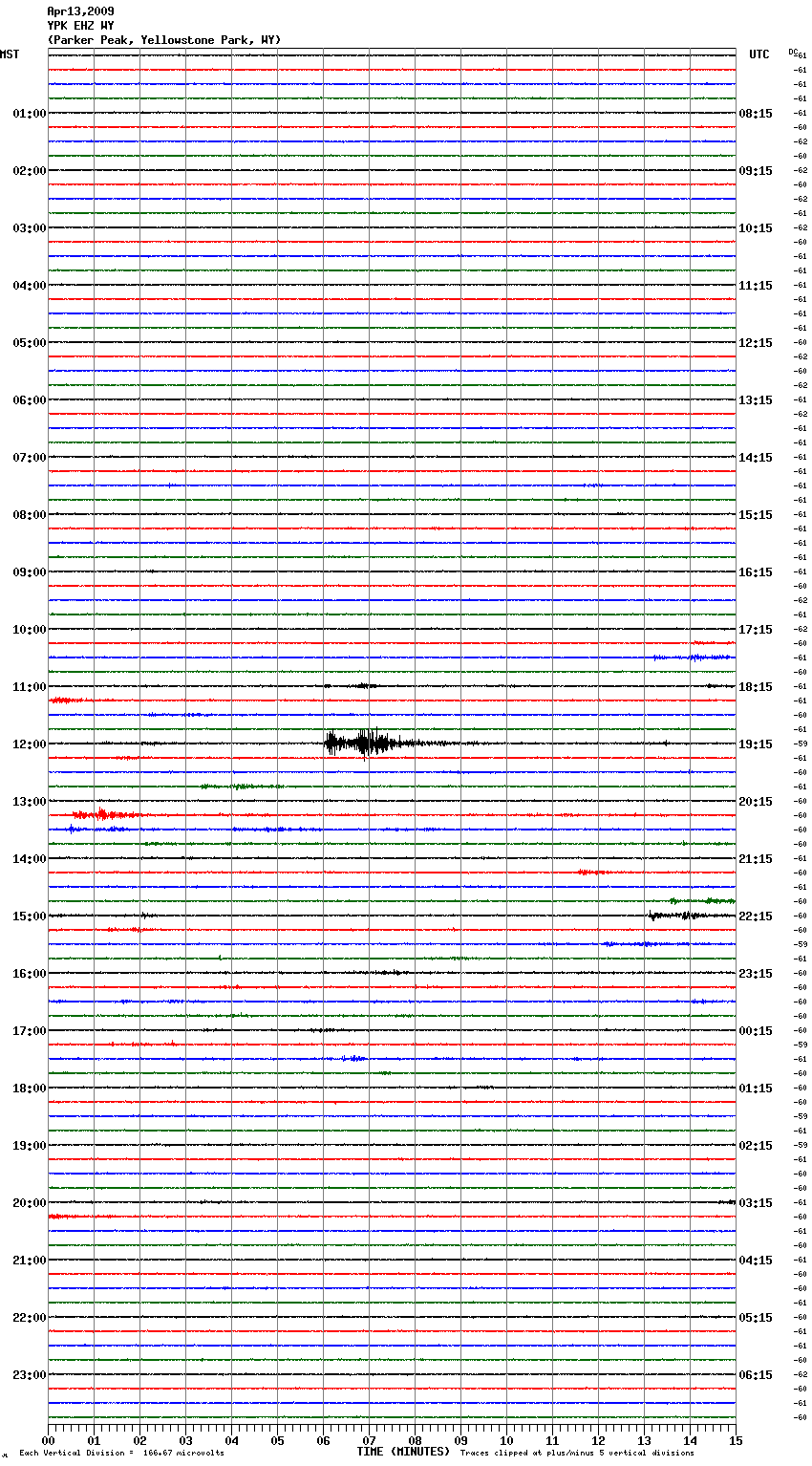
Task: Click the 23:00 MST time label
Action: click(30, 1375)
